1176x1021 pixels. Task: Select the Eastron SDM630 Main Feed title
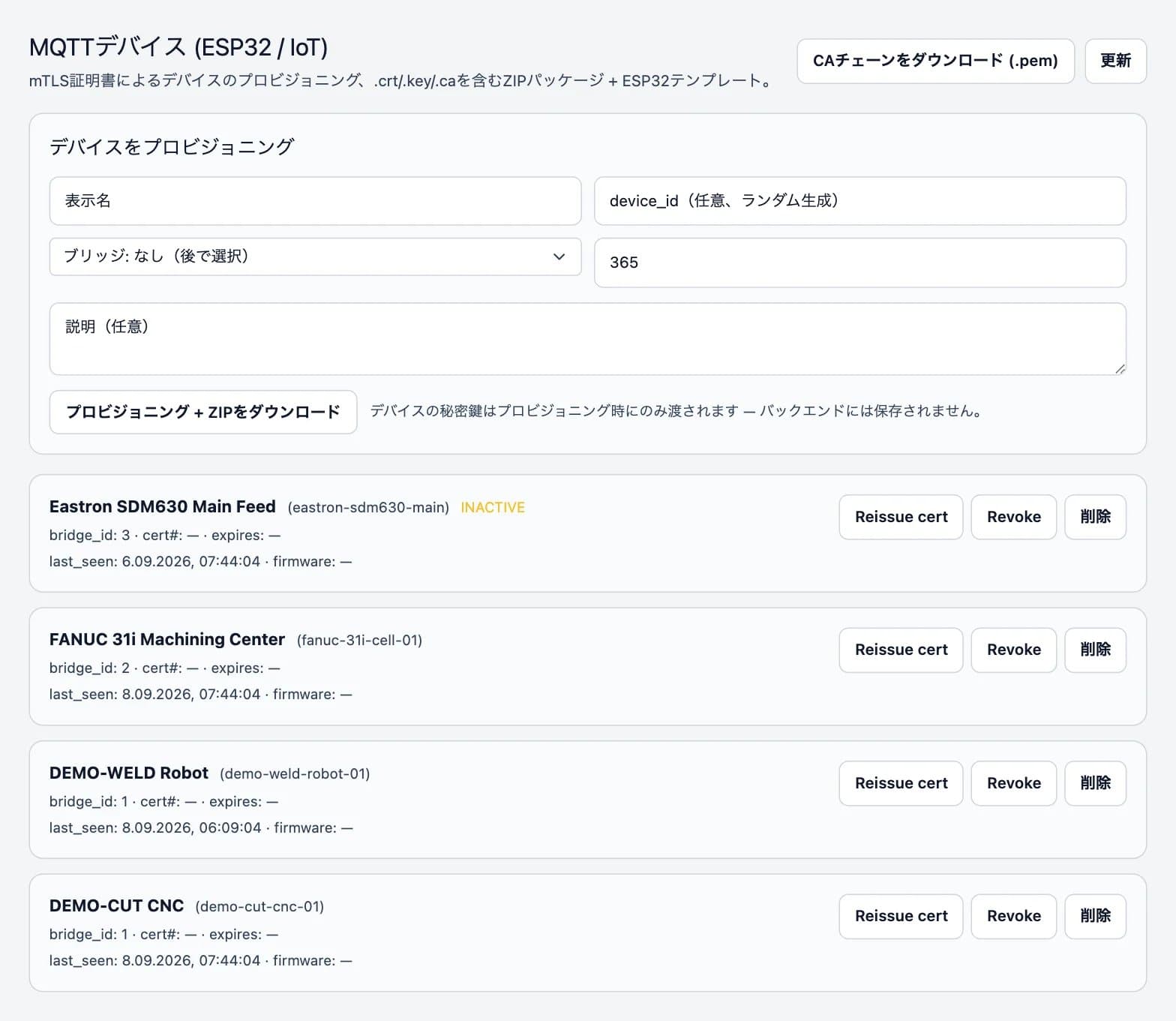[163, 506]
